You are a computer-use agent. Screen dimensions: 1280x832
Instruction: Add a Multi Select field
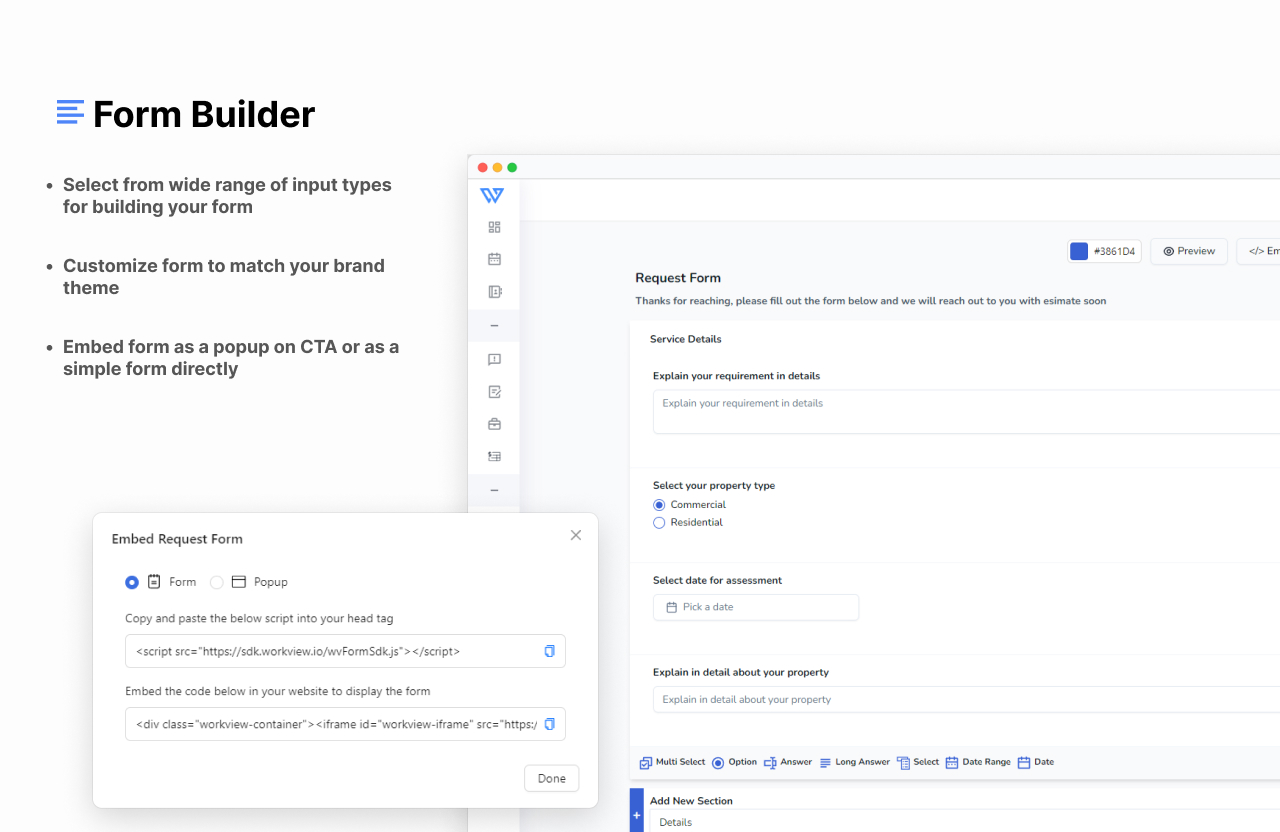tap(672, 762)
